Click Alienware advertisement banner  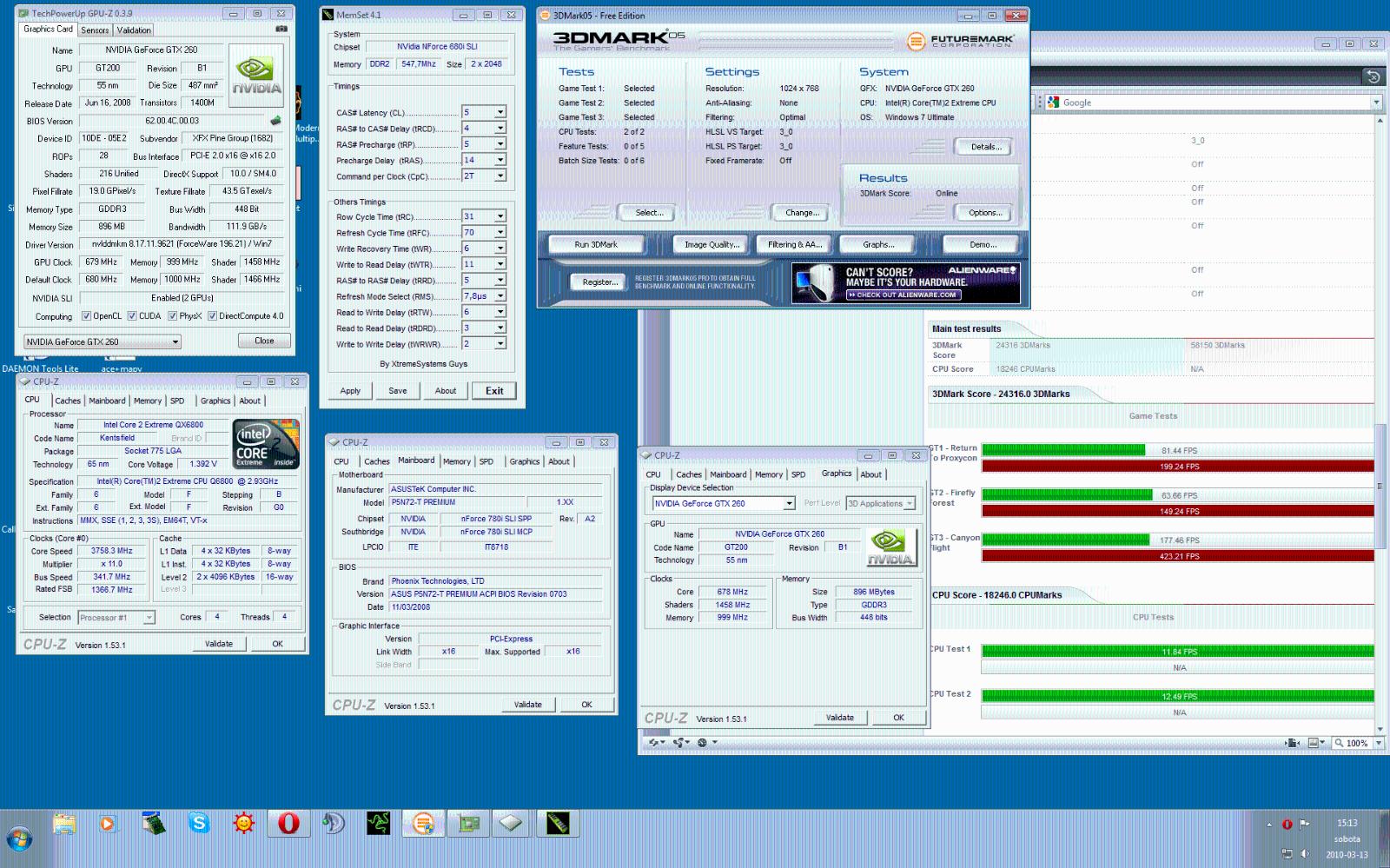(x=905, y=283)
